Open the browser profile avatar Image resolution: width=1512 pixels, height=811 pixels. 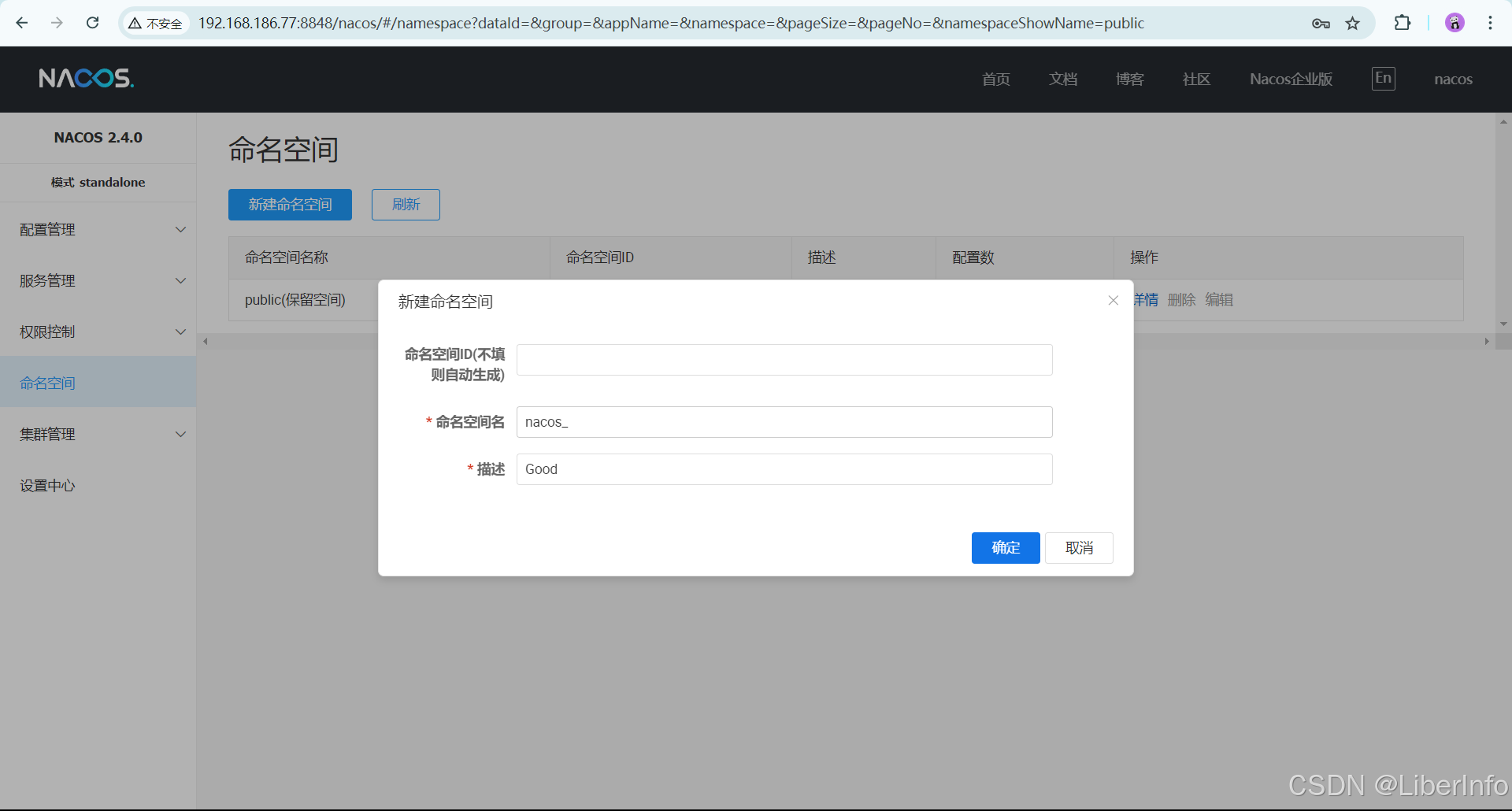click(1455, 23)
